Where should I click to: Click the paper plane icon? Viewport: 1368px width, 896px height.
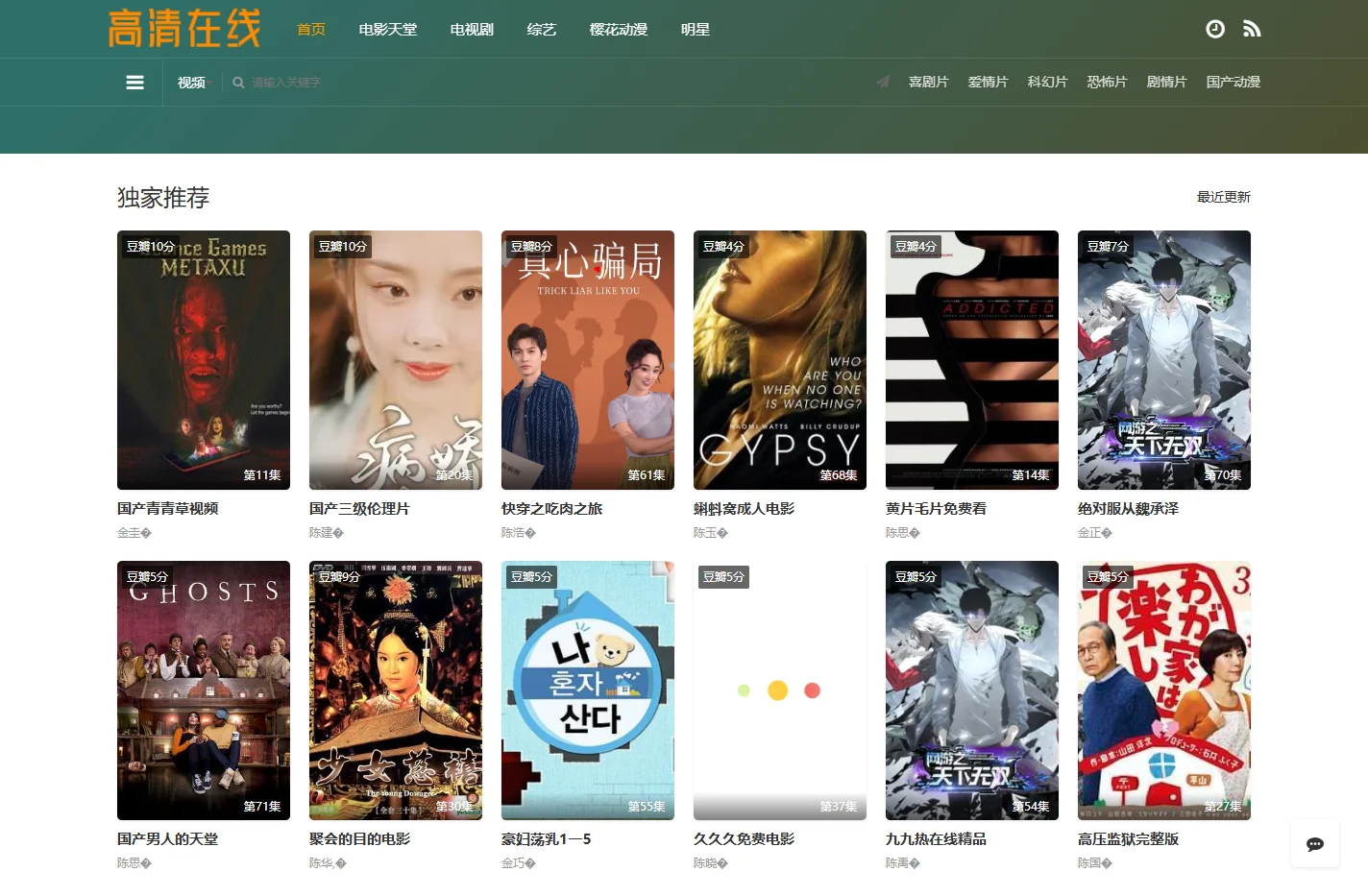(883, 82)
